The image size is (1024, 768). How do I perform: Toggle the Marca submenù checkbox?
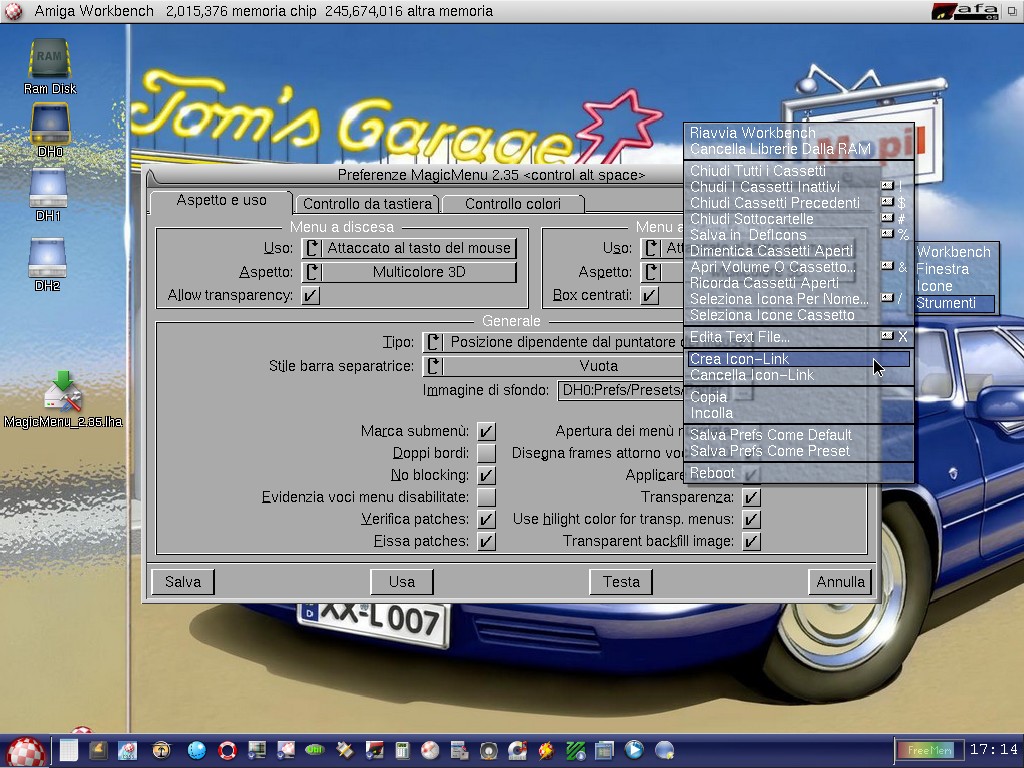tap(486, 432)
